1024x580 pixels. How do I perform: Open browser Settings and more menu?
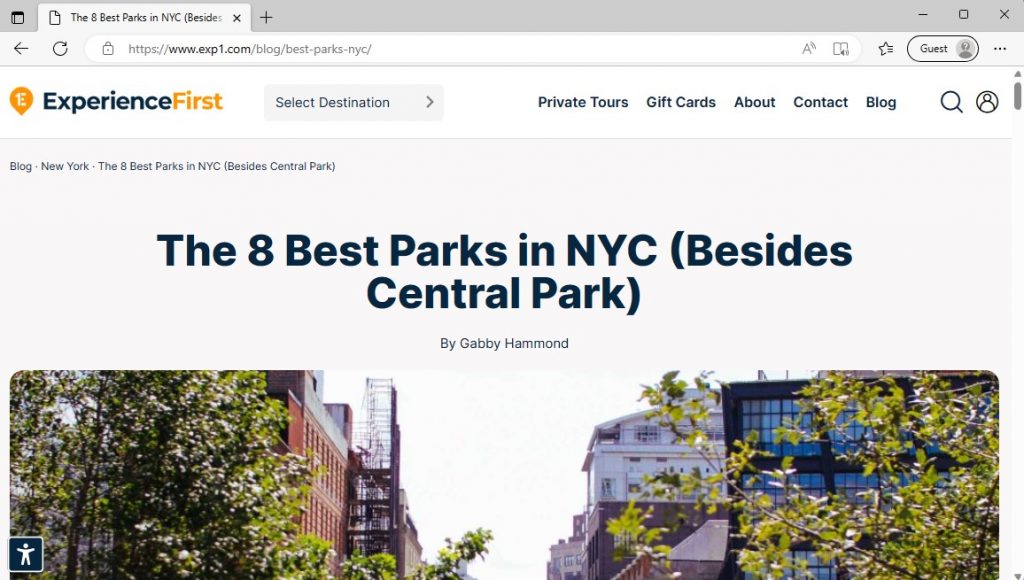pyautogui.click(x=1000, y=48)
